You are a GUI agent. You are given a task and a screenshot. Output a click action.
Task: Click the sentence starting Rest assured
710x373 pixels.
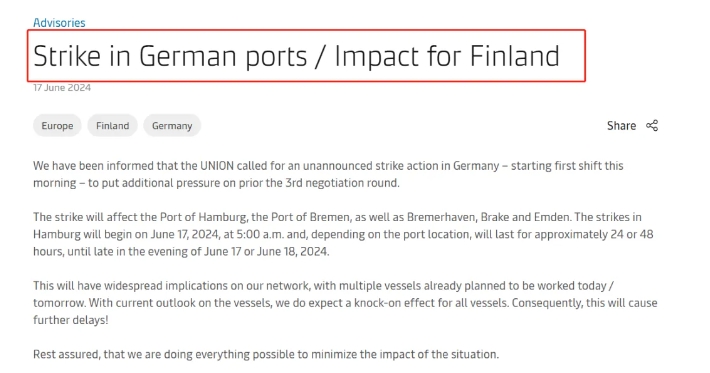tap(266, 354)
